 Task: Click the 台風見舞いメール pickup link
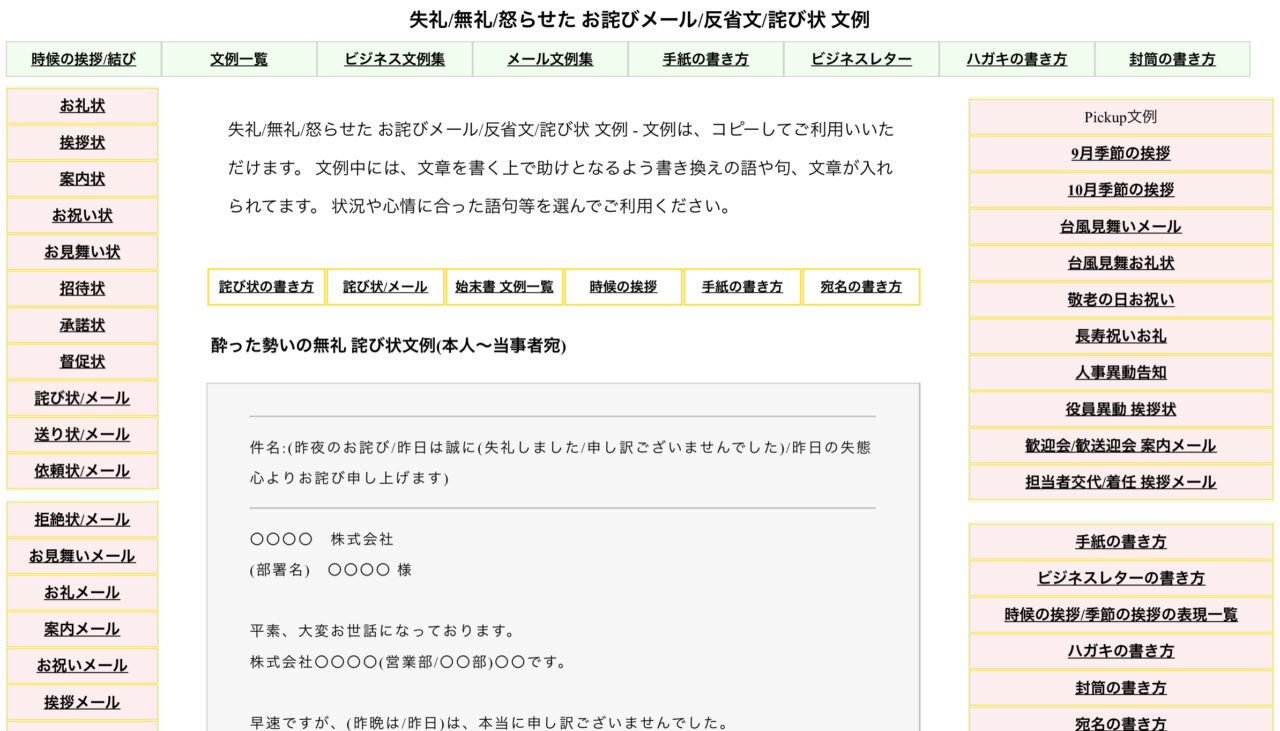click(x=1120, y=226)
